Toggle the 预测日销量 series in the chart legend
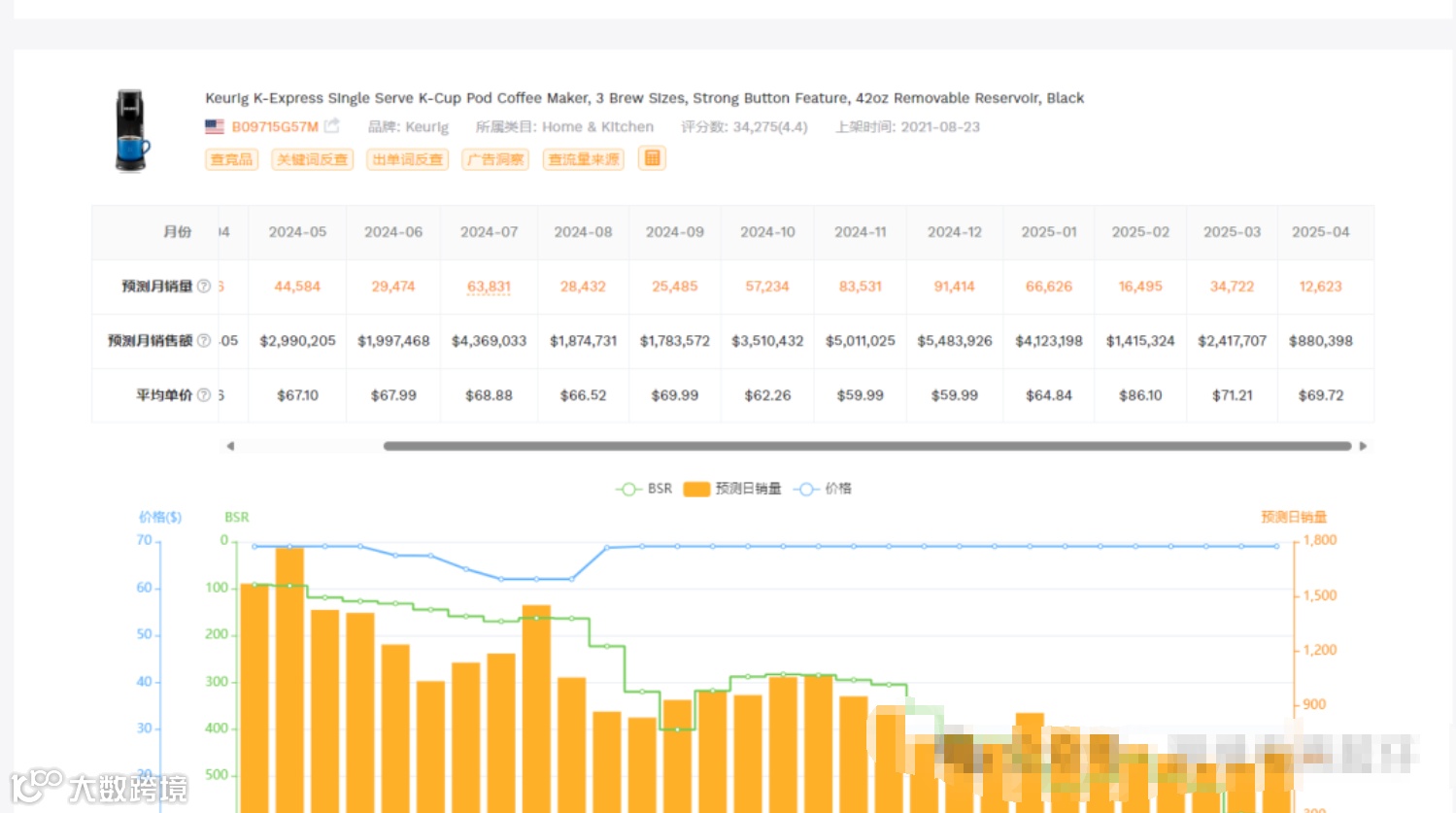Screen dimensions: 1456x813 coord(732,489)
